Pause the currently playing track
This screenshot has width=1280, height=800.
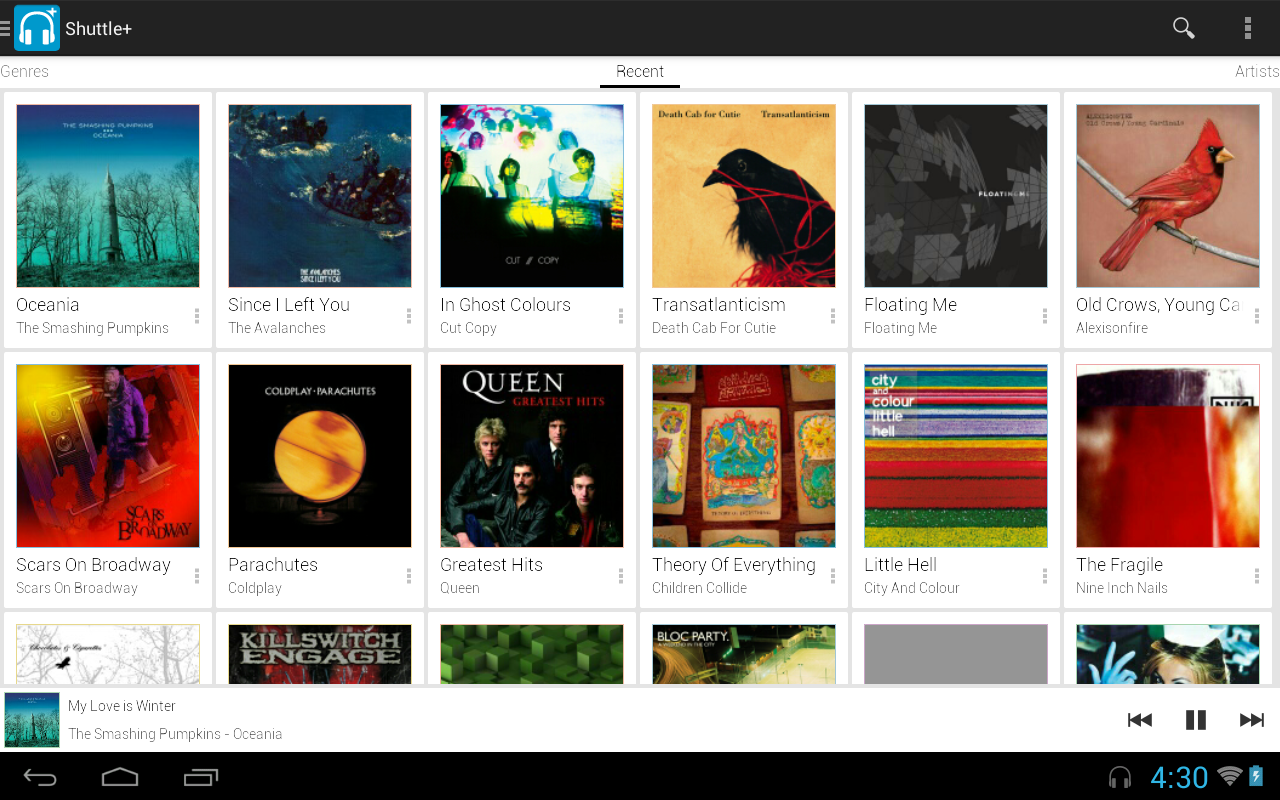pyautogui.click(x=1196, y=719)
